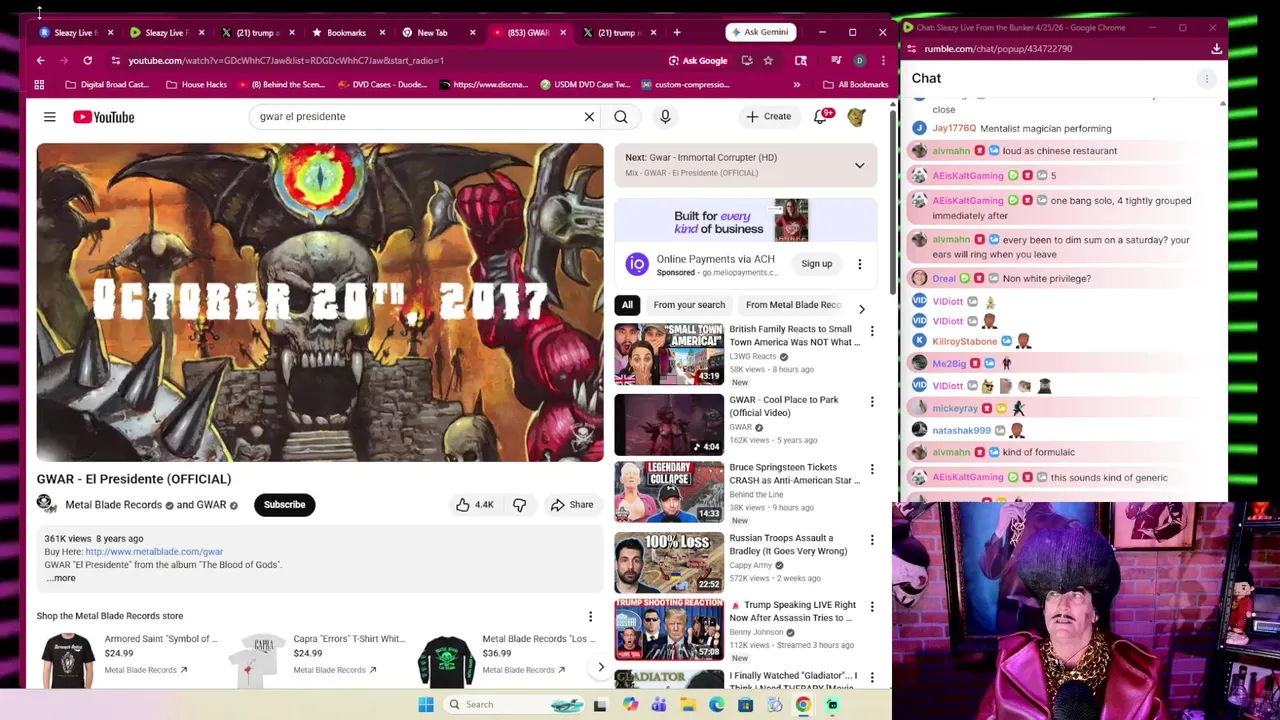The height and width of the screenshot is (720, 1280).
Task: Clear the search box text
Action: pyautogui.click(x=589, y=117)
